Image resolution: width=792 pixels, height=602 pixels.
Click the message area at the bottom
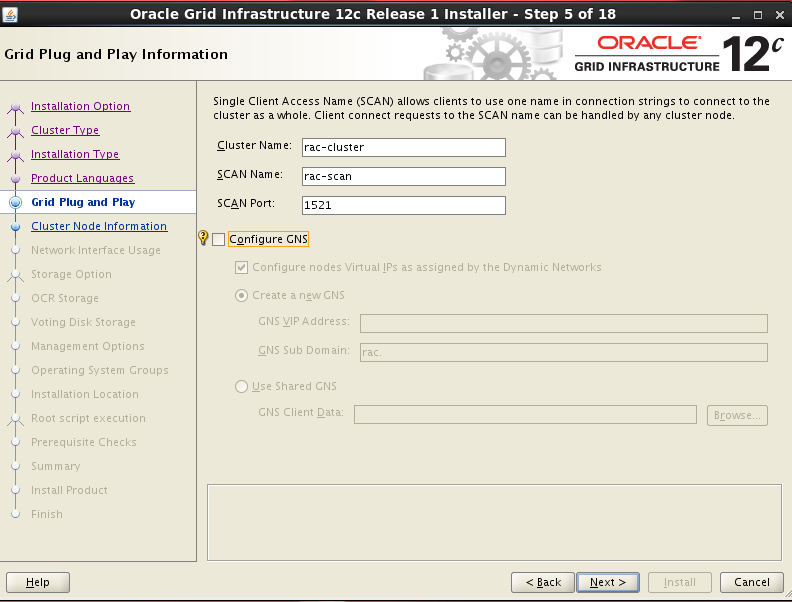coord(494,523)
